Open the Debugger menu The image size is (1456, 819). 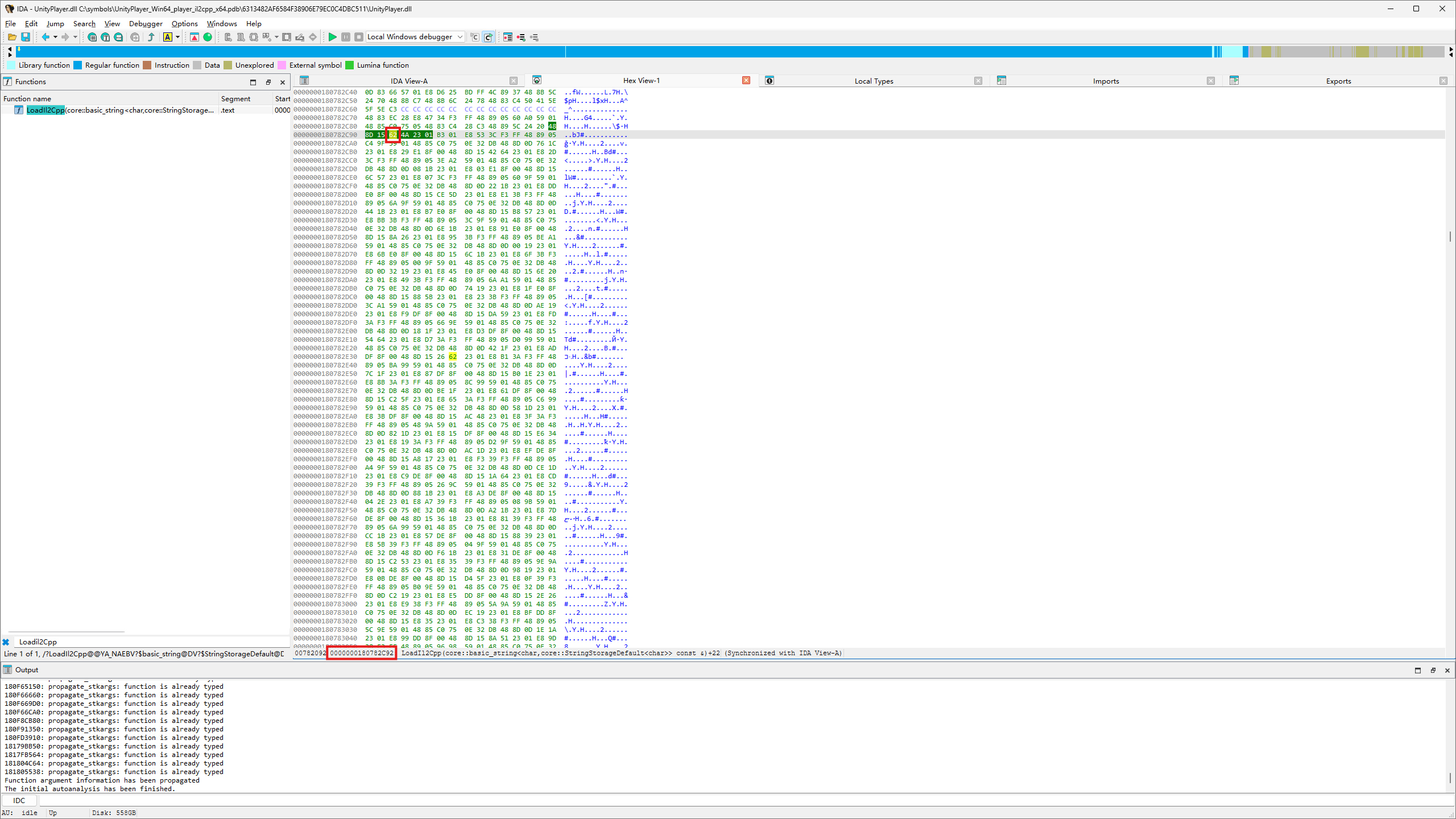point(146,24)
